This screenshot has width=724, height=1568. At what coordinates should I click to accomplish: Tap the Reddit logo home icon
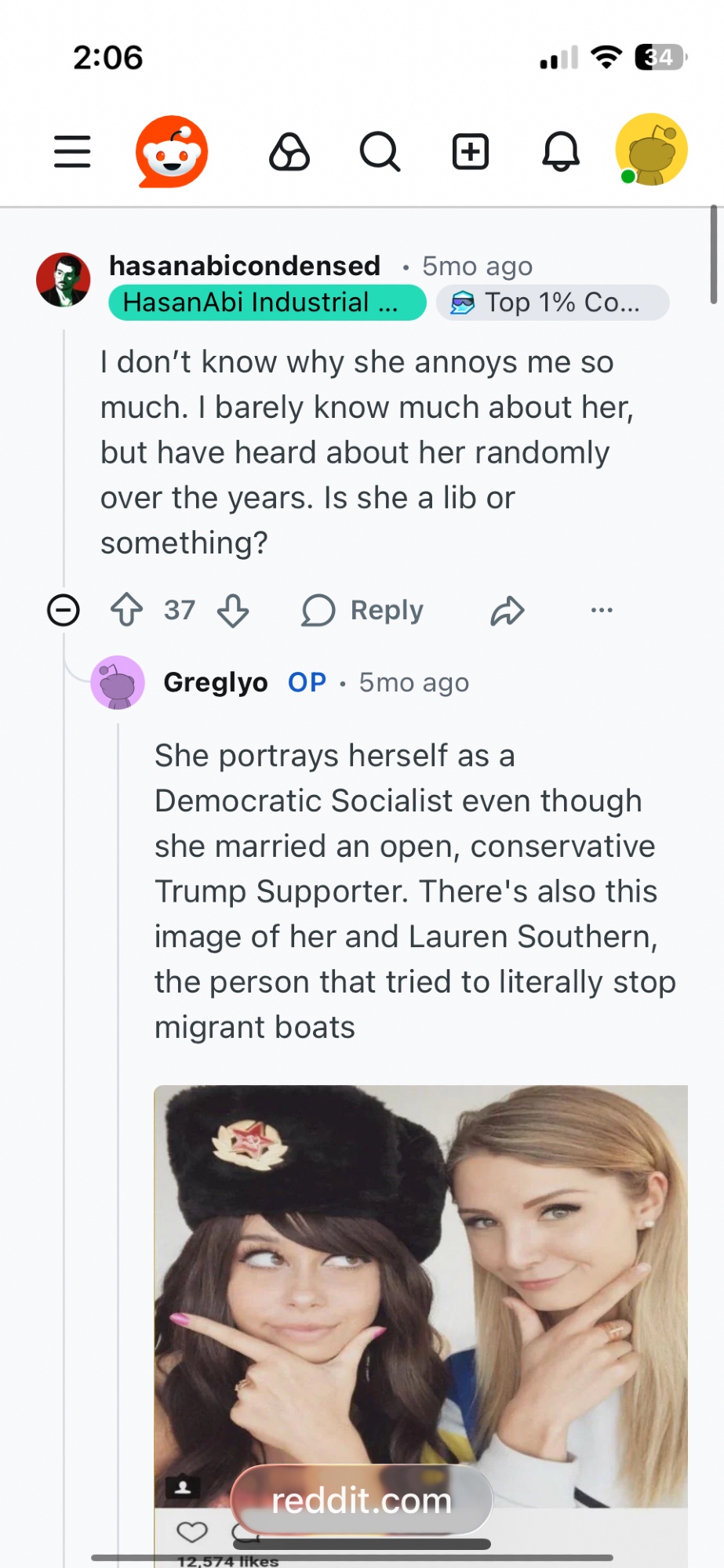coord(172,151)
